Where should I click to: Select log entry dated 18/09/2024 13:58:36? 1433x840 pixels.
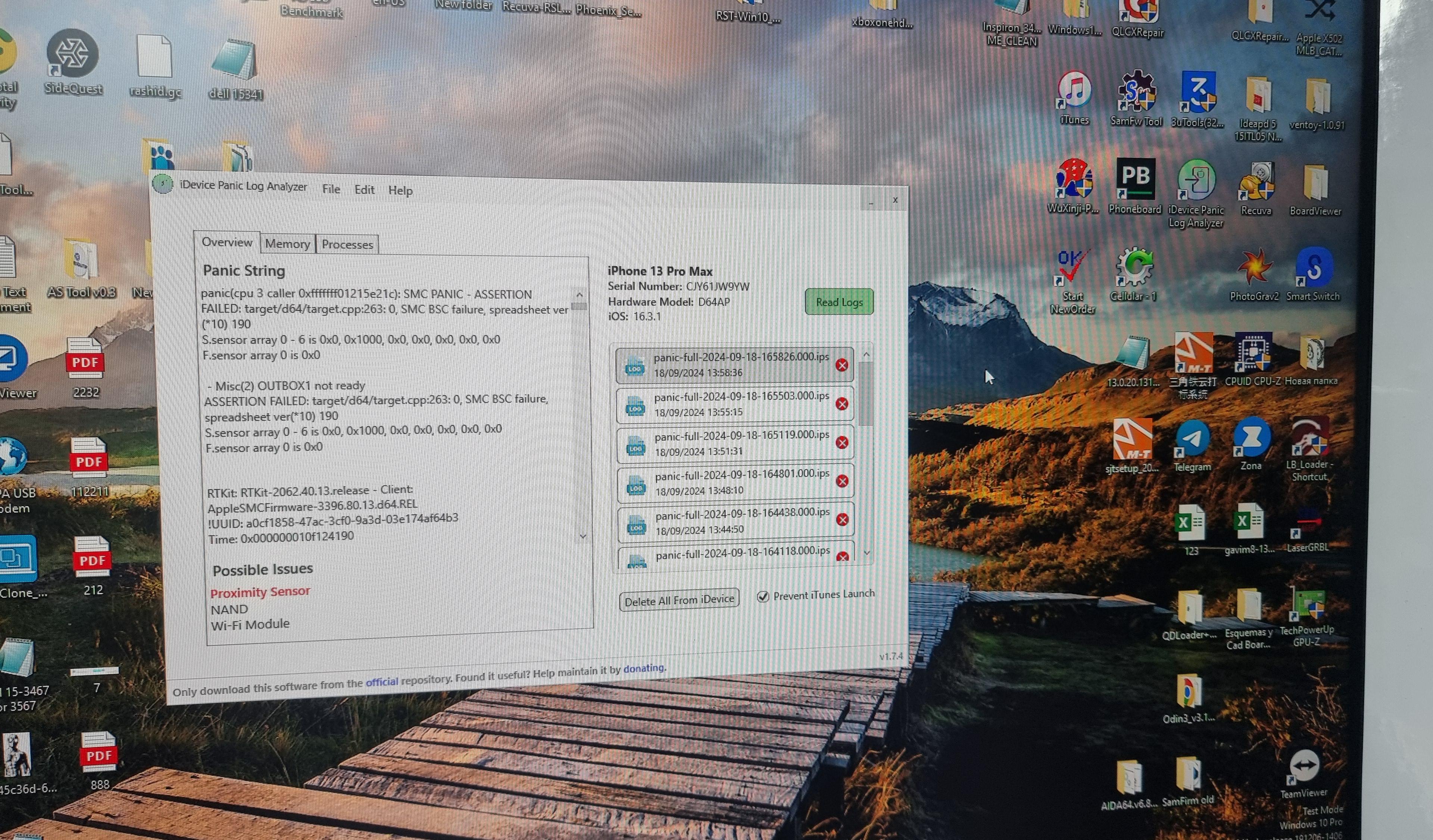pyautogui.click(x=734, y=365)
